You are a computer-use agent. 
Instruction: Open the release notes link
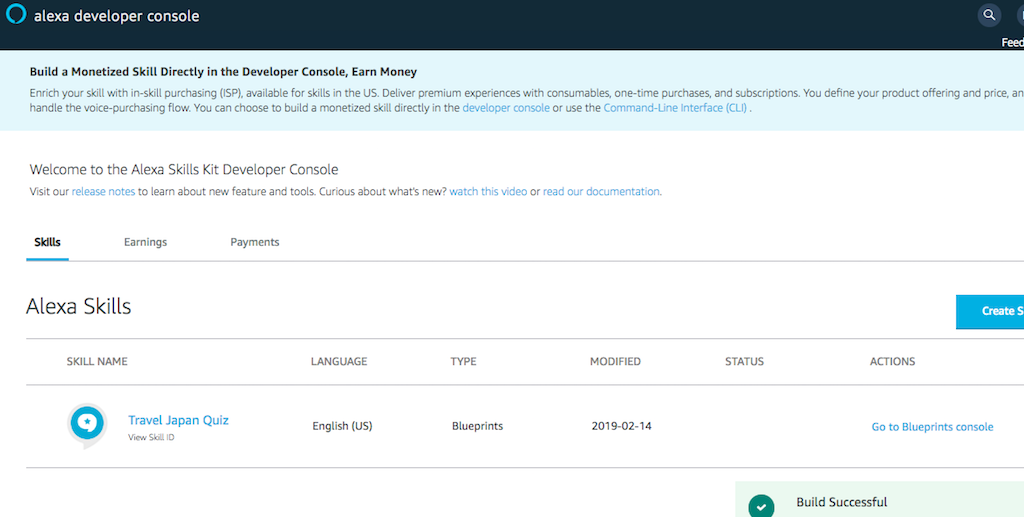[x=103, y=191]
